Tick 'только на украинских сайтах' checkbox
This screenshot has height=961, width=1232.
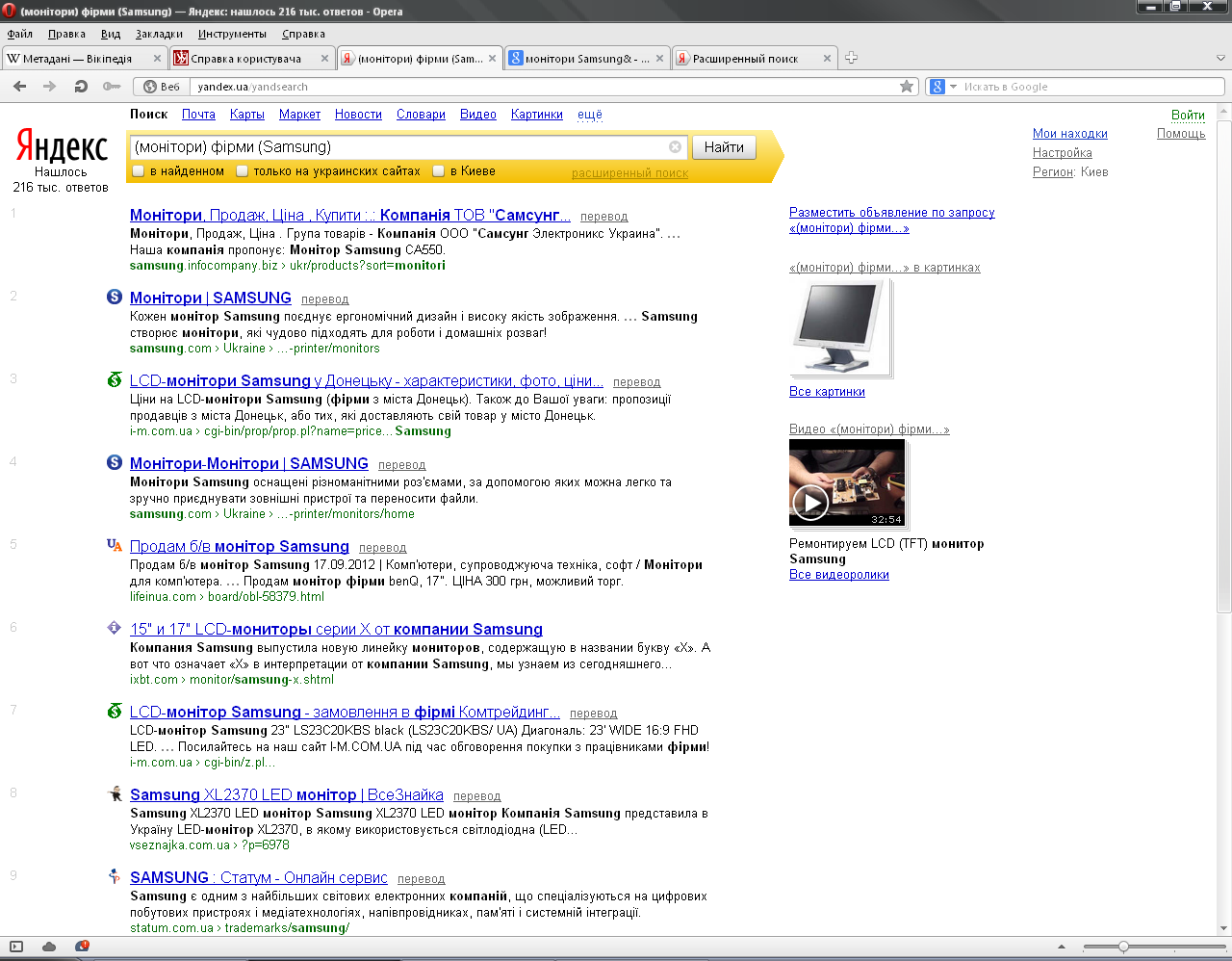(x=243, y=171)
